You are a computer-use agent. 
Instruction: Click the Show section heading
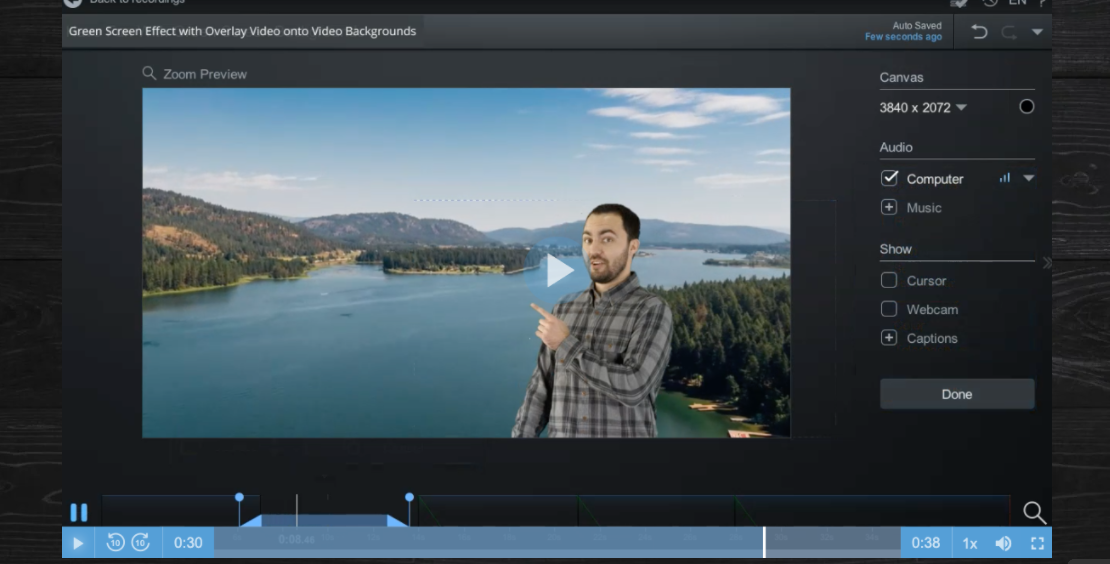pyautogui.click(x=896, y=249)
